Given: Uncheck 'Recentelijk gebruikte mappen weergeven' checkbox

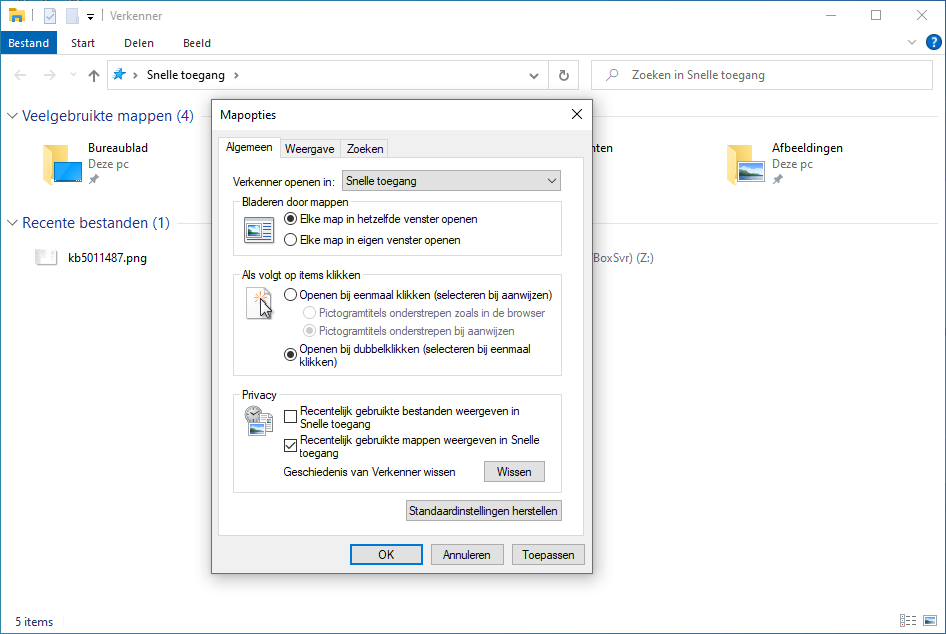Looking at the screenshot, I should pyautogui.click(x=291, y=446).
